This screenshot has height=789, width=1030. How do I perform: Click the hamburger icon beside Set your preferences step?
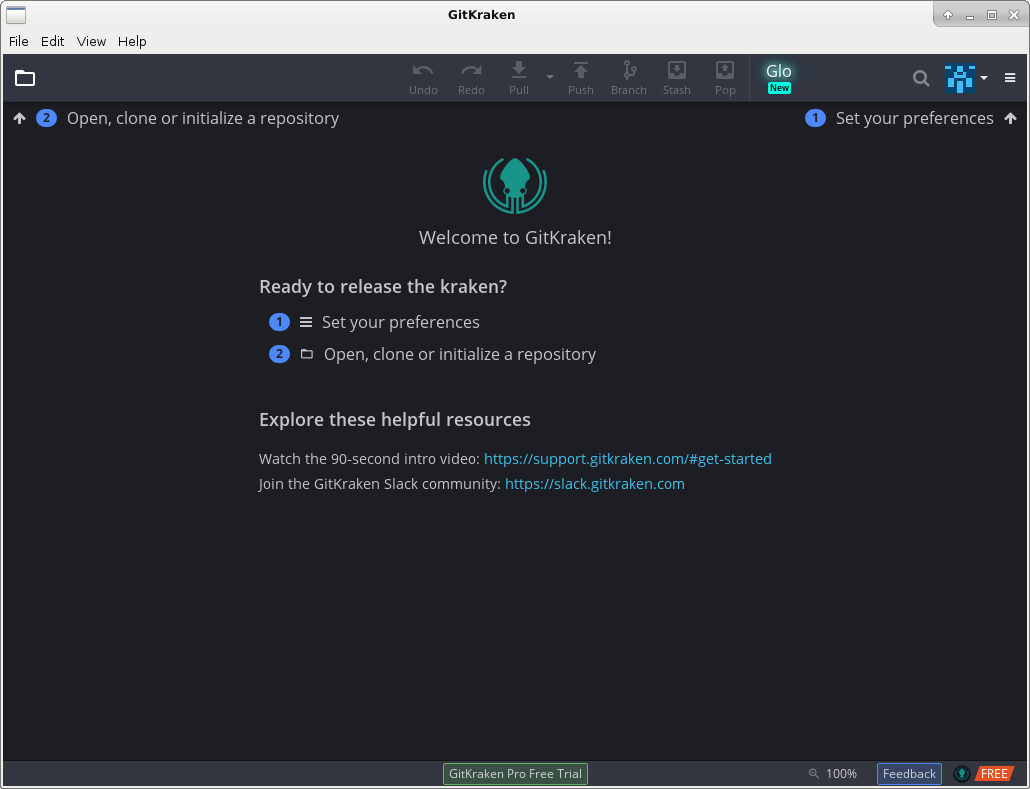coord(306,322)
